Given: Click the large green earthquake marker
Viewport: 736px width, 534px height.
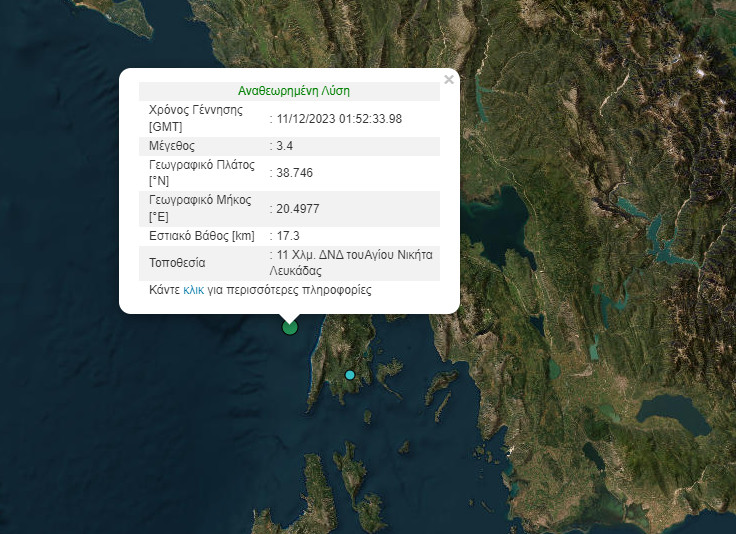Looking at the screenshot, I should pos(290,326).
